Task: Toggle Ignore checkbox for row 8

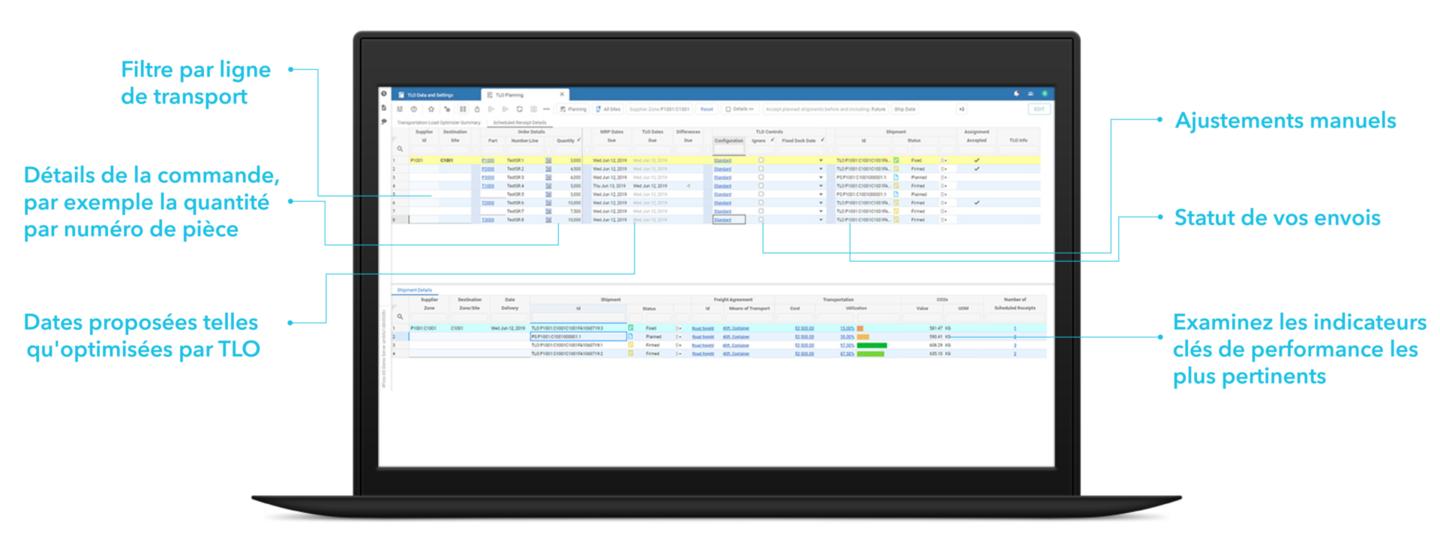Action: click(761, 220)
